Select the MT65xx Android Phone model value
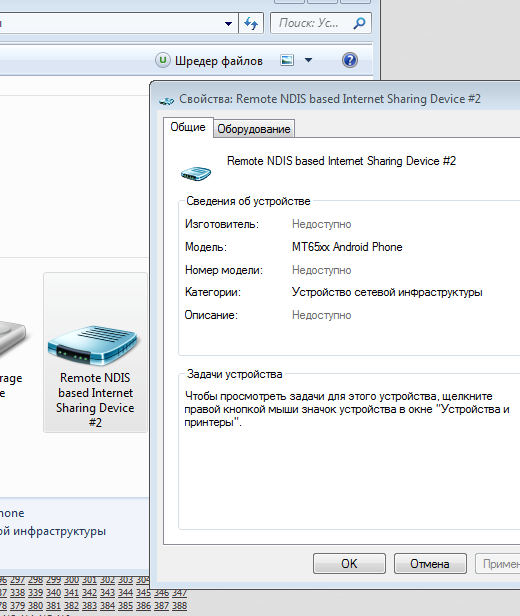The width and height of the screenshot is (520, 616). (347, 247)
